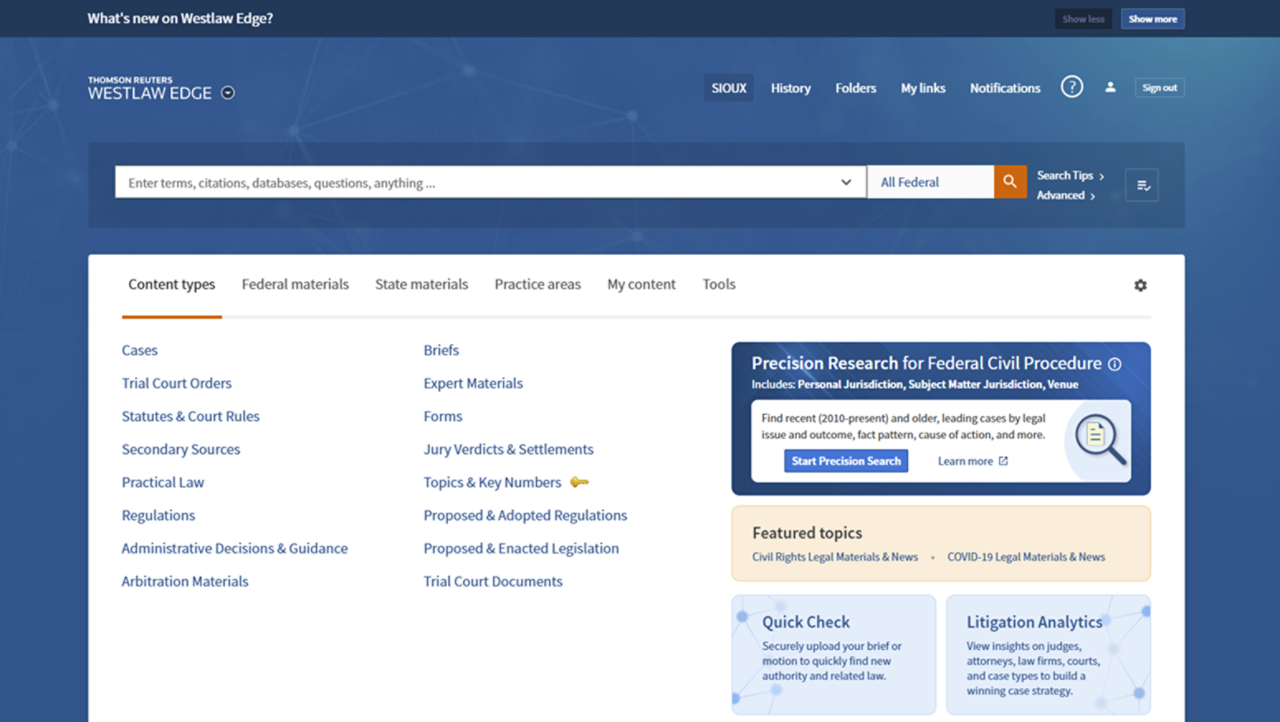1280x722 pixels.
Task: Open the Litigation Analytics card
Action: [1048, 654]
